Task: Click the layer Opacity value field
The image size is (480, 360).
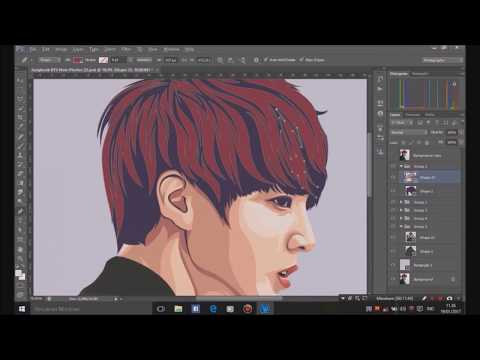Action: 452,132
